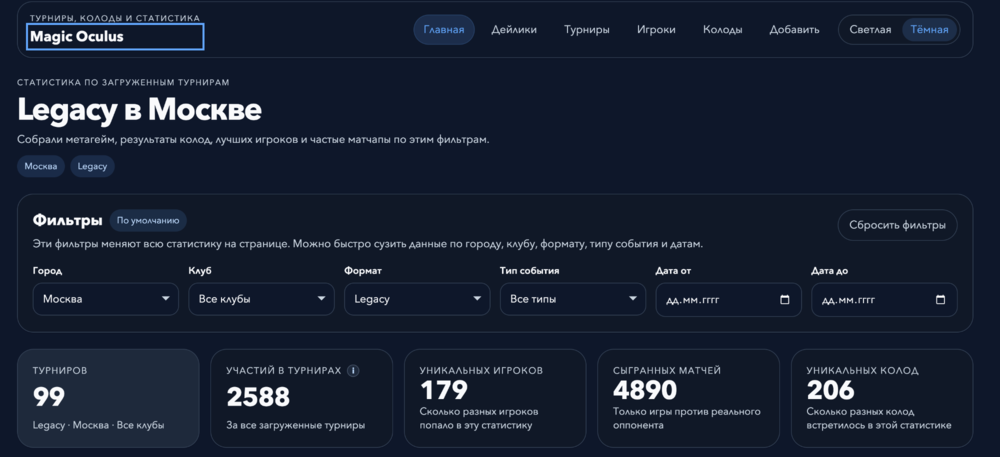The width and height of the screenshot is (1000, 457).
Task: Click the Уникальных колод 206 value
Action: pyautogui.click(x=830, y=389)
